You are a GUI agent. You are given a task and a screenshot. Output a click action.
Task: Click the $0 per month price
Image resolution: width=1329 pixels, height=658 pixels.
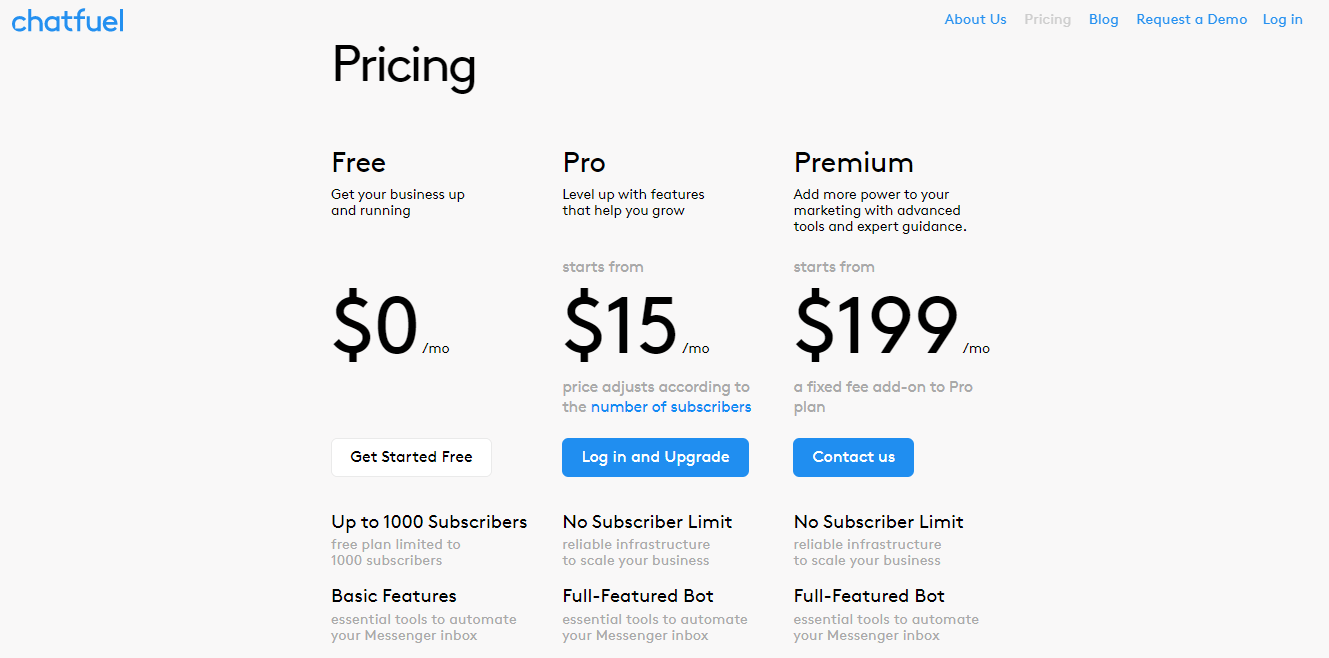390,327
